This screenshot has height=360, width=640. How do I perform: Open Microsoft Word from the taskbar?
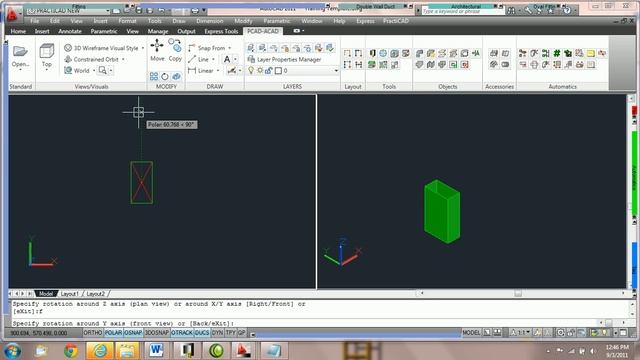pyautogui.click(x=156, y=351)
